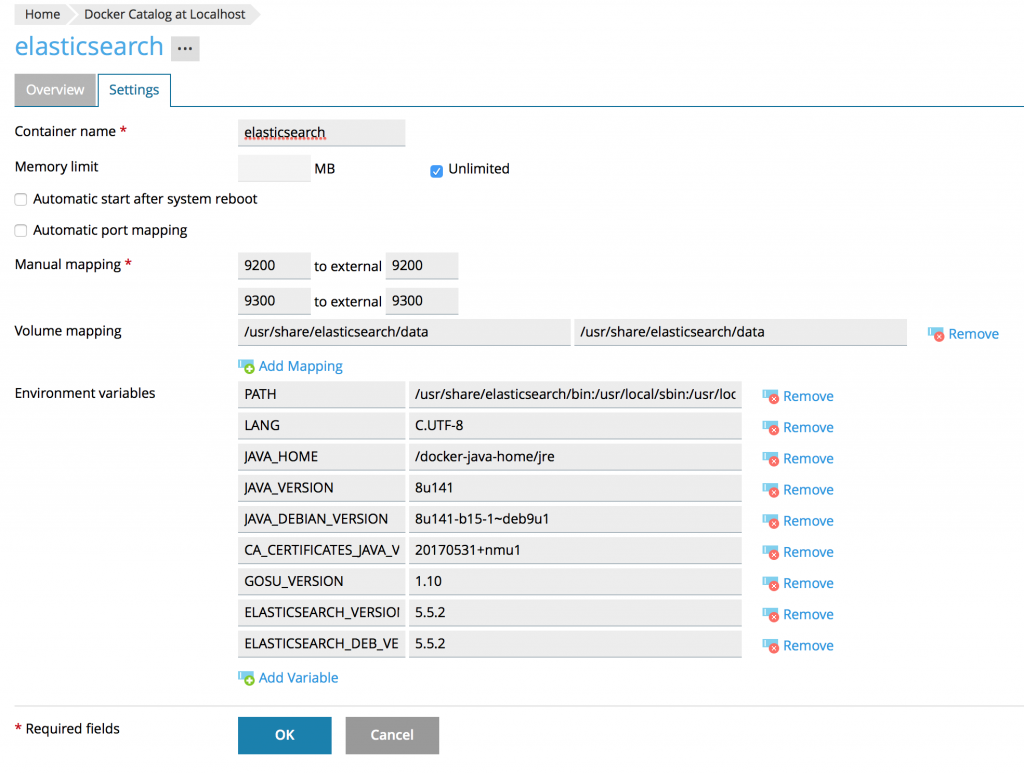Click Remove link for CA_CERTIFICATES_JAVA variable
The height and width of the screenshot is (773, 1024).
pos(808,552)
